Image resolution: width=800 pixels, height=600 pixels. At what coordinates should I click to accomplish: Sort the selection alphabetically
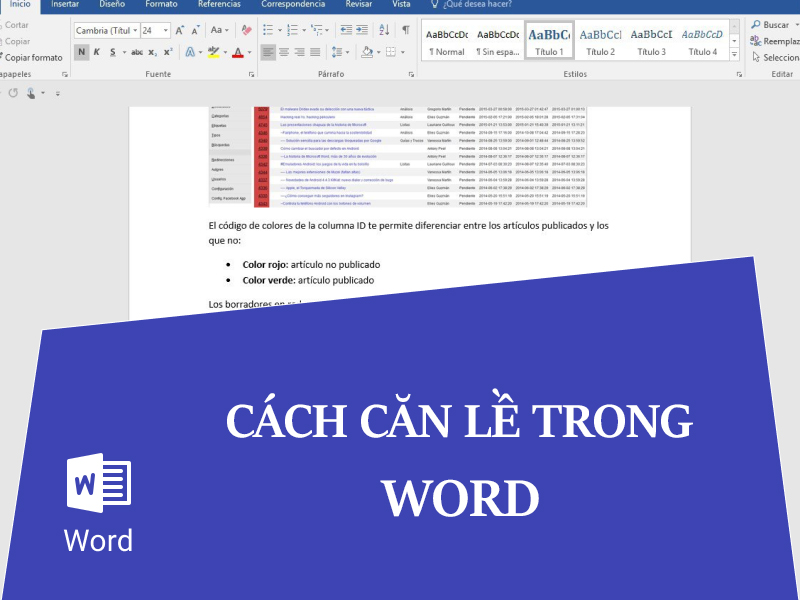pos(384,30)
